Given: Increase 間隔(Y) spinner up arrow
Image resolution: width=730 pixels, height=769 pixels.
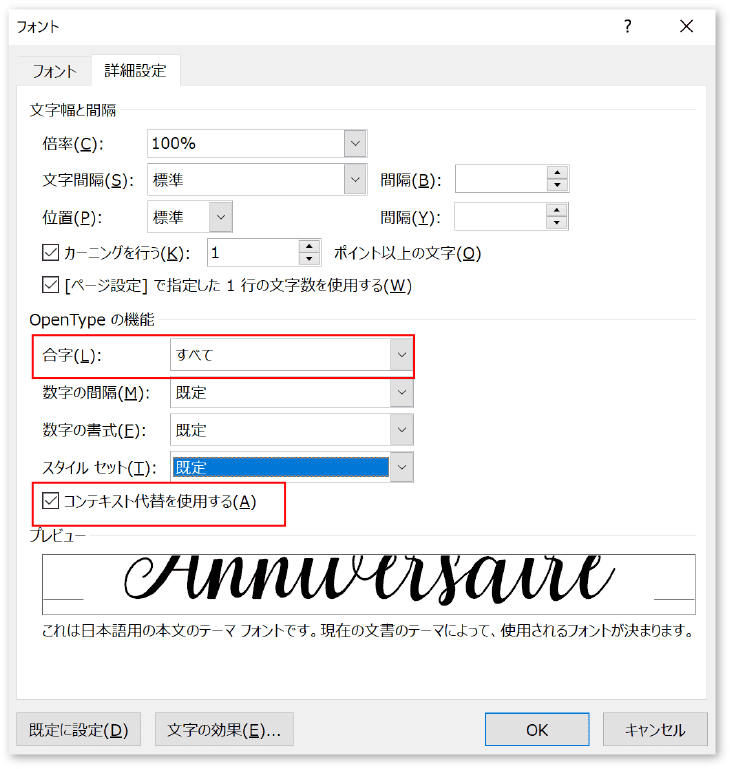Looking at the screenshot, I should [556, 210].
